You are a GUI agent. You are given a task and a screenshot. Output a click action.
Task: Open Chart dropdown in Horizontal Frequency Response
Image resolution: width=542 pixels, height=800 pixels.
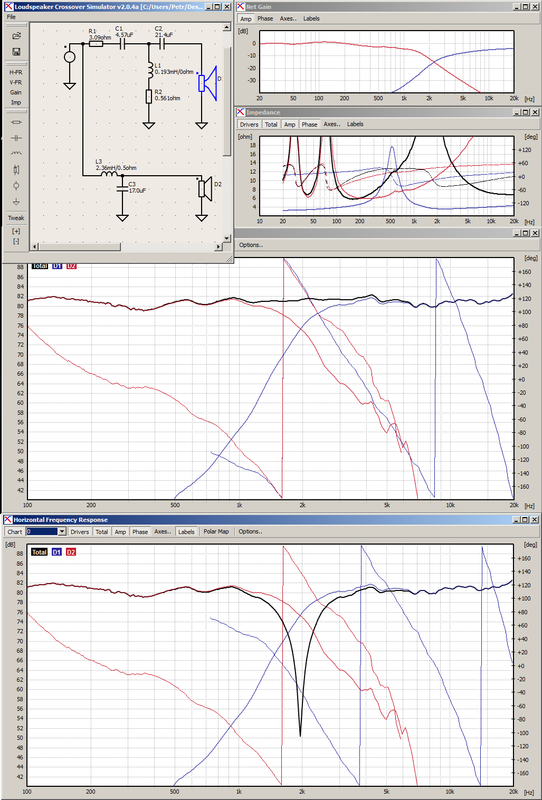coord(63,532)
